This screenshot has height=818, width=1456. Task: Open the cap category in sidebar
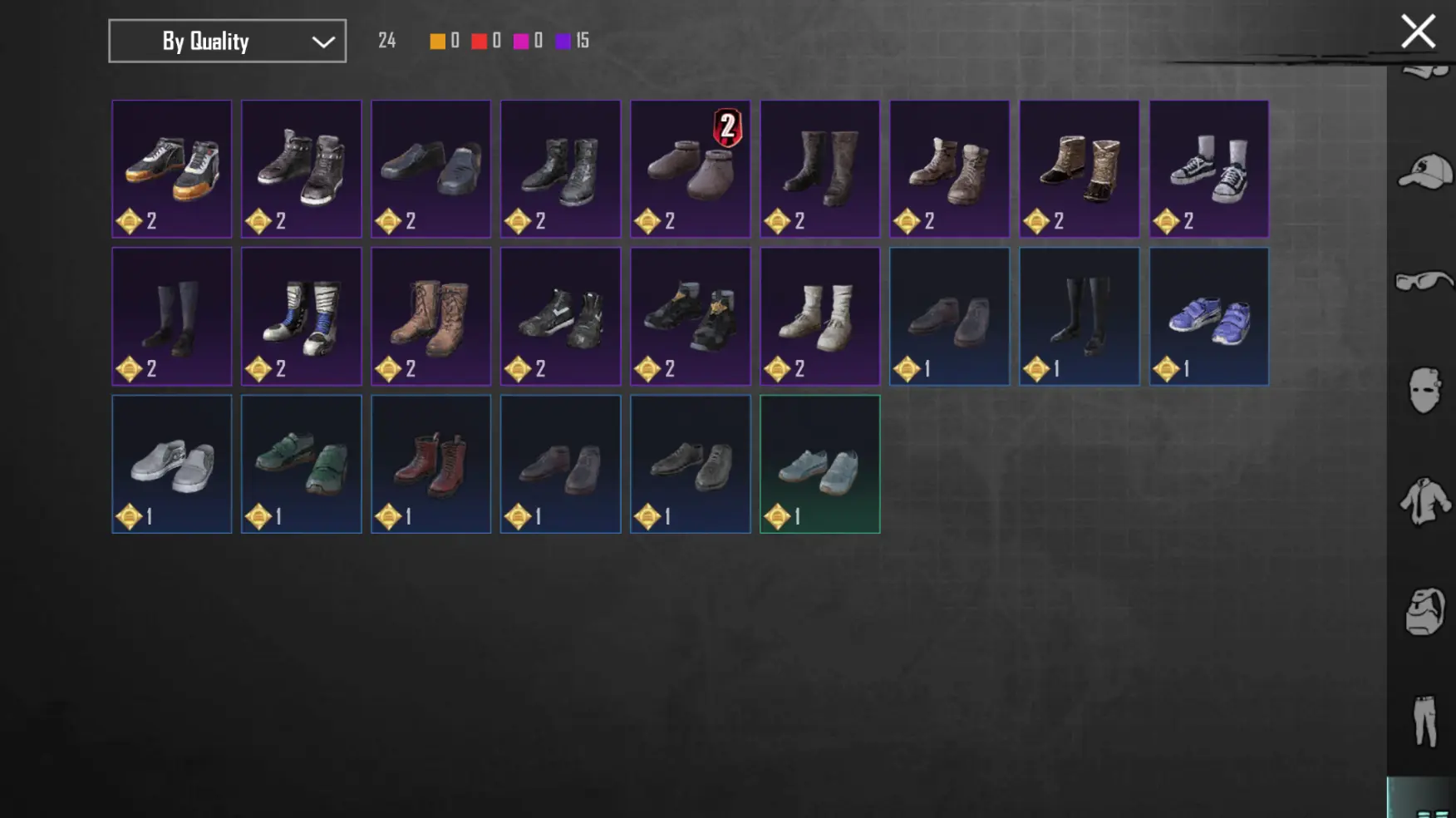[1424, 171]
